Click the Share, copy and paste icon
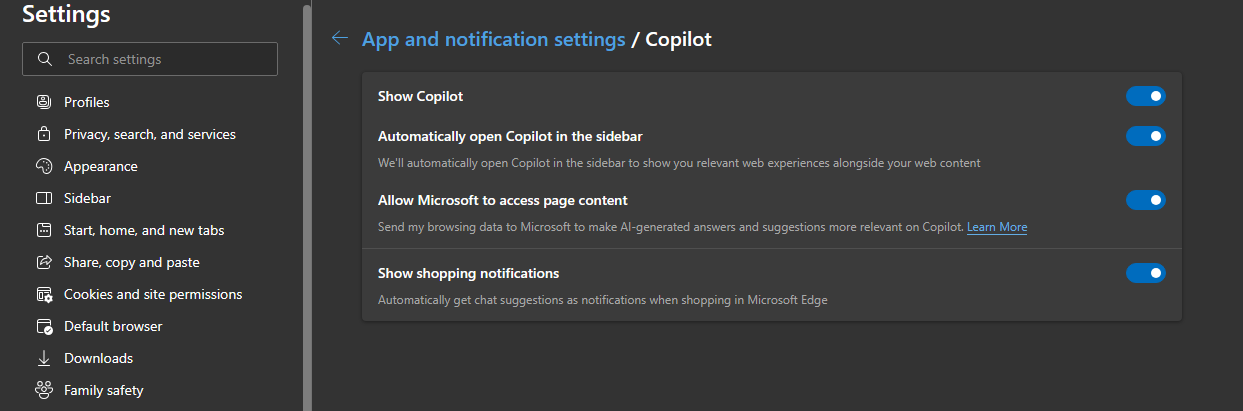The width and height of the screenshot is (1243, 411). 44,262
